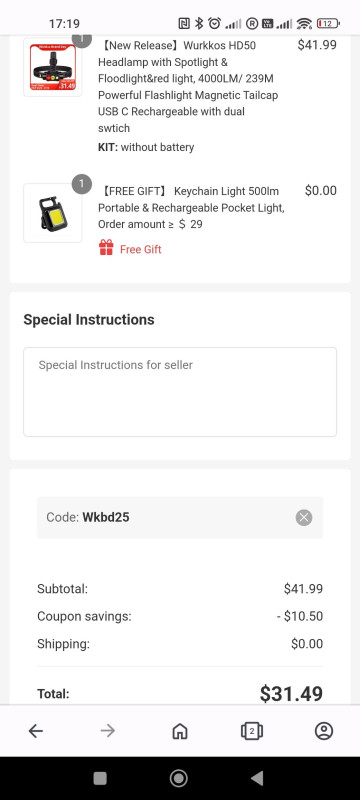Tap the Wi-Fi status icon
The image size is (360, 800).
tap(304, 23)
